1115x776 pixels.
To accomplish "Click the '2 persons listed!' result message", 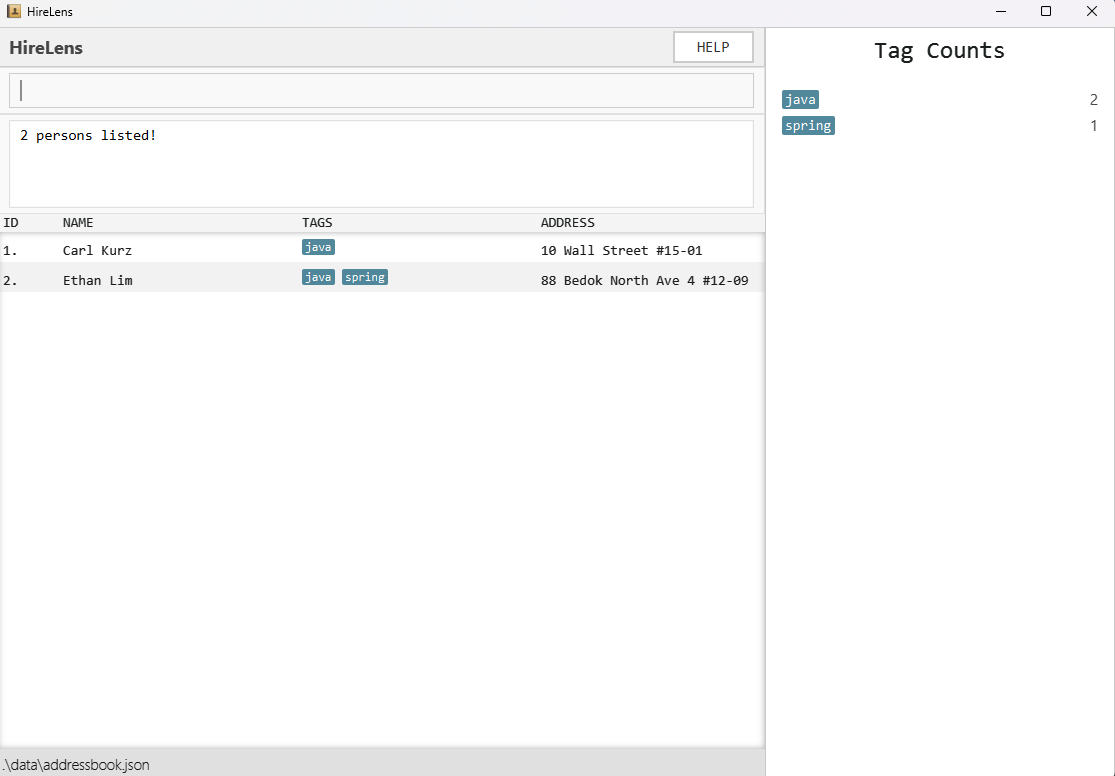I will pyautogui.click(x=88, y=135).
